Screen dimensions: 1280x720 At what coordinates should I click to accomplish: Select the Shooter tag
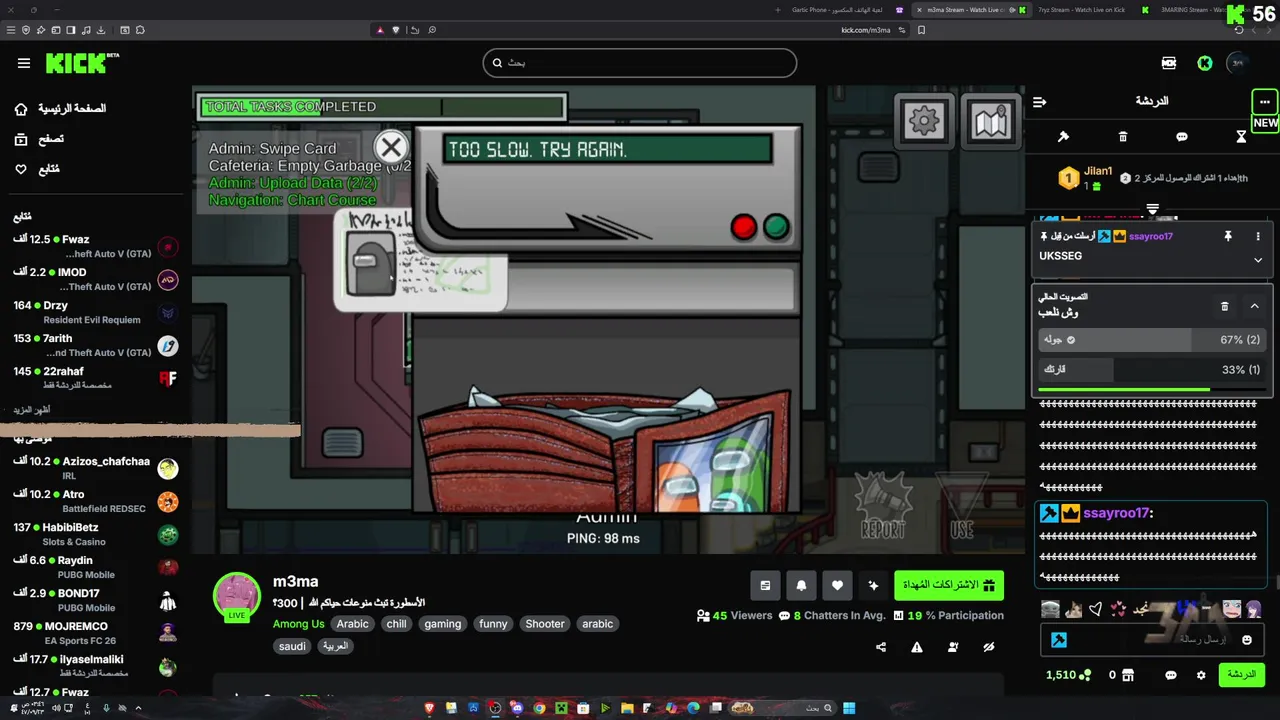(x=545, y=624)
